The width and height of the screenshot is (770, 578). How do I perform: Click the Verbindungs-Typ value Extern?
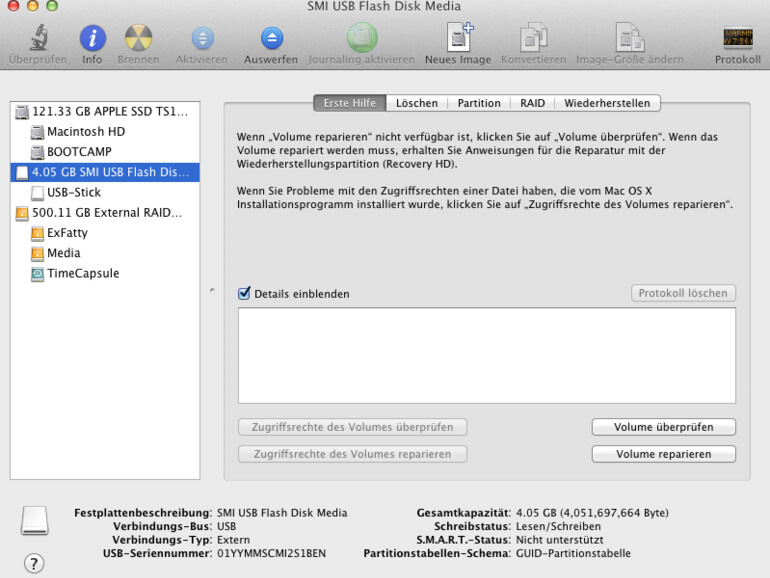(x=233, y=540)
